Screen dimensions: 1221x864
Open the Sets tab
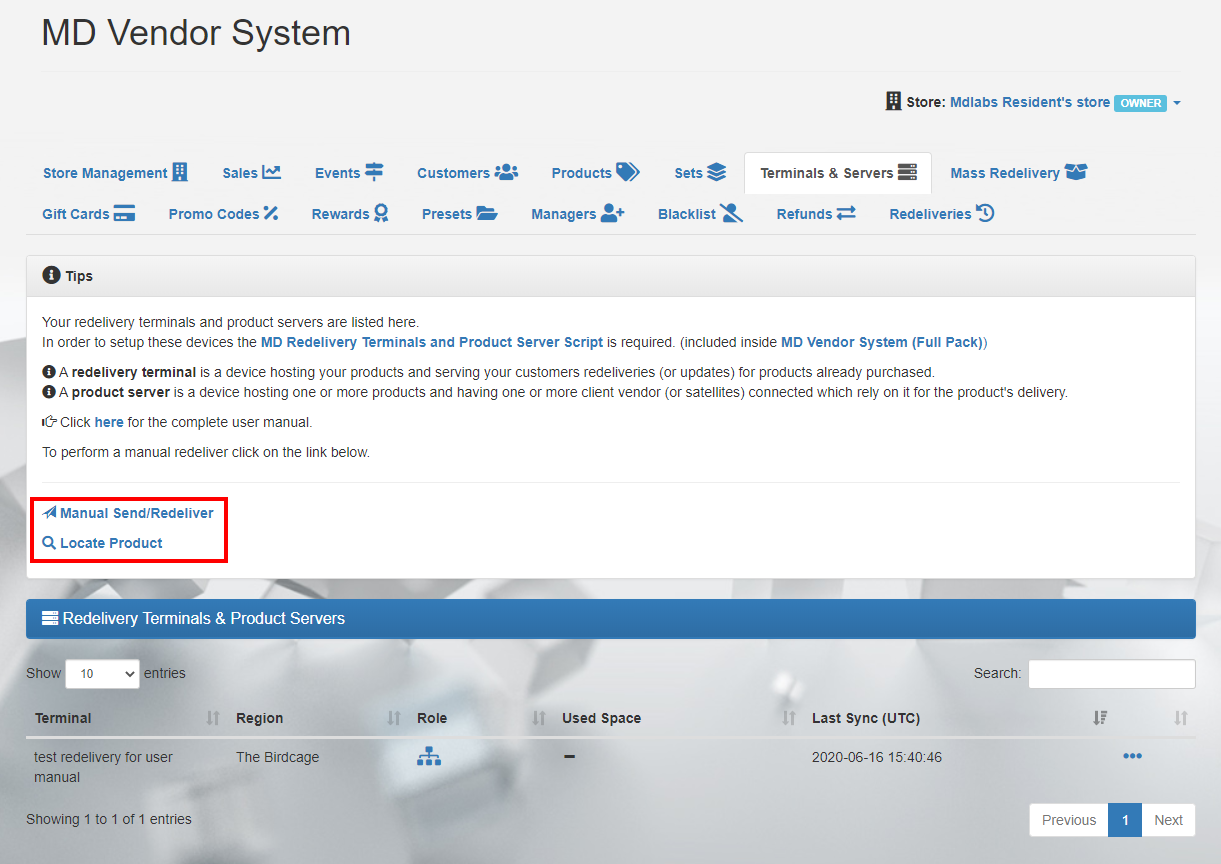700,173
